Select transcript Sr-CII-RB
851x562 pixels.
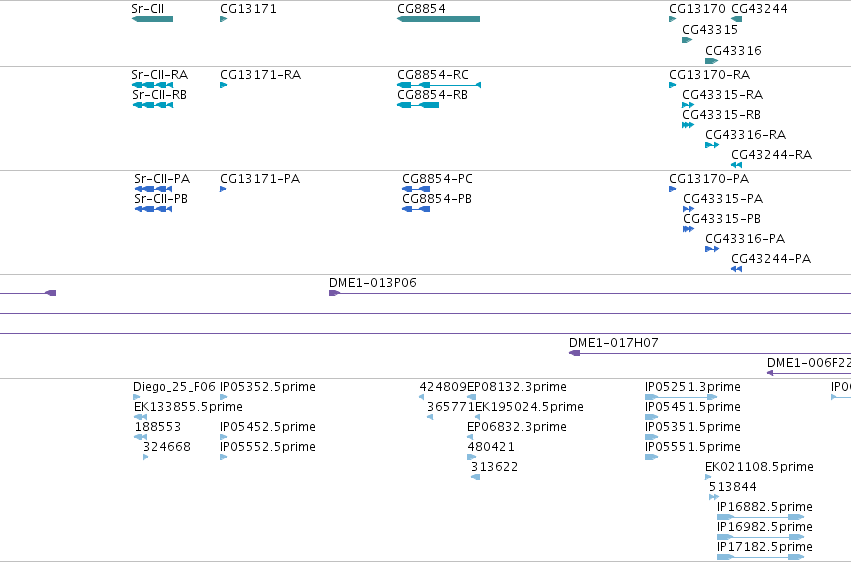(x=153, y=105)
